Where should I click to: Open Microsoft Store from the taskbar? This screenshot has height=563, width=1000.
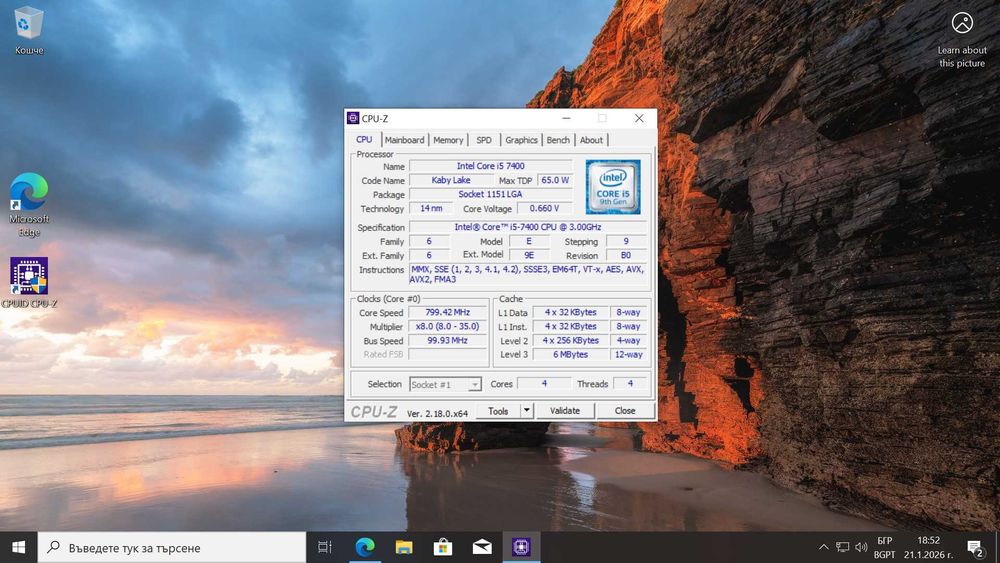coord(443,547)
